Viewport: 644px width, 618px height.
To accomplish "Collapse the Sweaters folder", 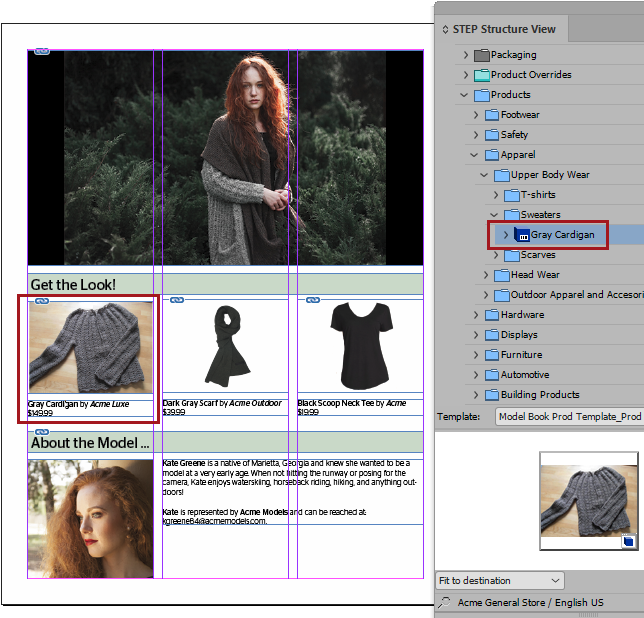I will pos(494,215).
